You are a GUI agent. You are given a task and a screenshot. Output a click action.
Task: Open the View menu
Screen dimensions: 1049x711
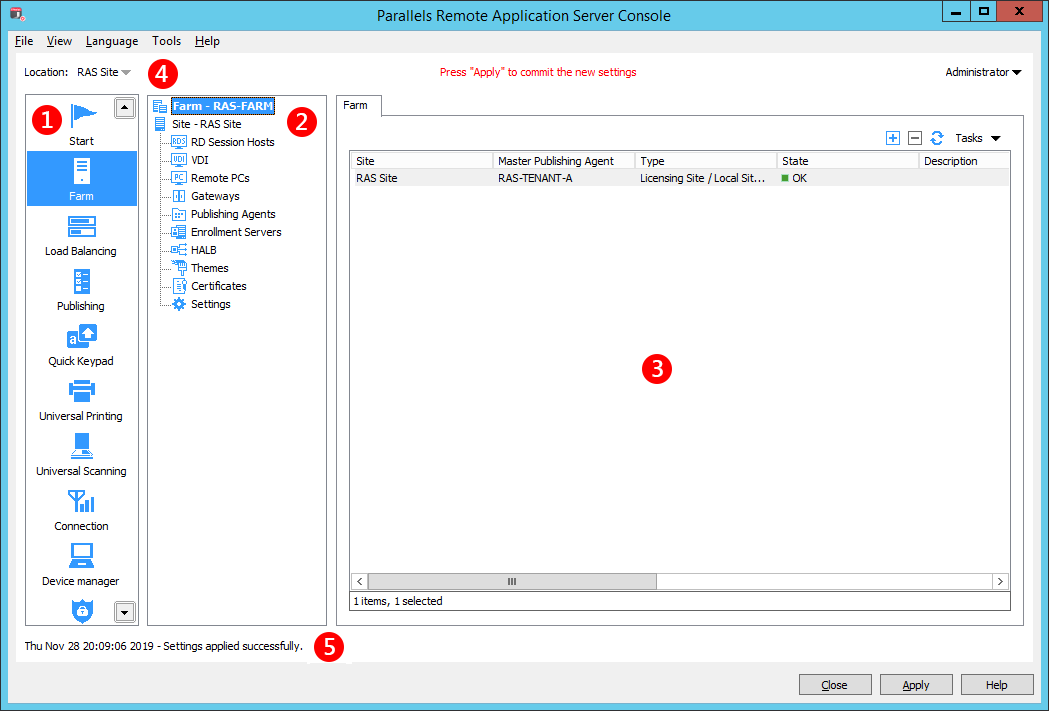(x=59, y=41)
